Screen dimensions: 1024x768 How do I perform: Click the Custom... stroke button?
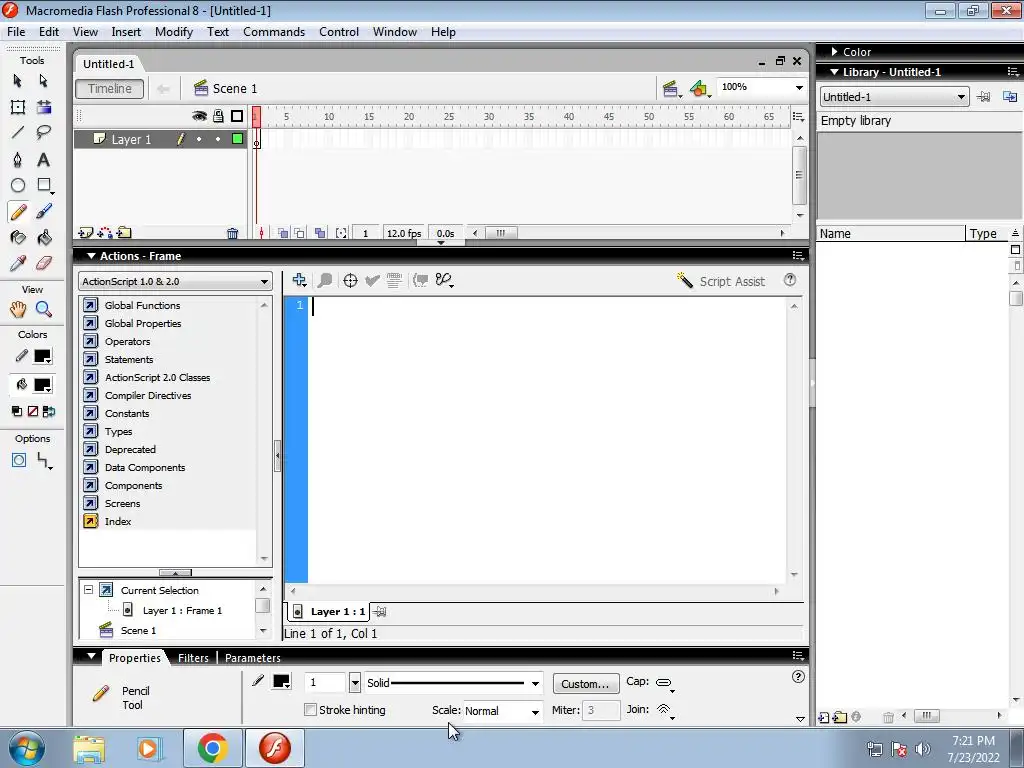586,684
